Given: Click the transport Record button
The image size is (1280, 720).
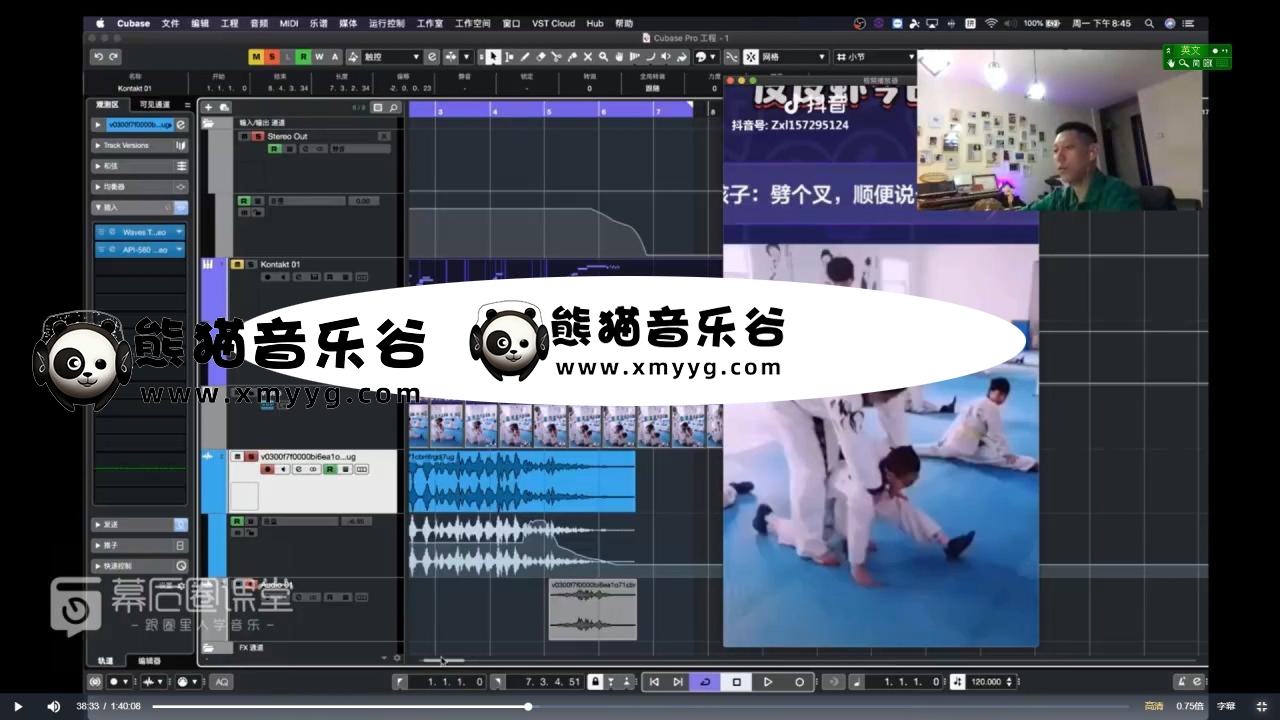Looking at the screenshot, I should click(x=799, y=682).
